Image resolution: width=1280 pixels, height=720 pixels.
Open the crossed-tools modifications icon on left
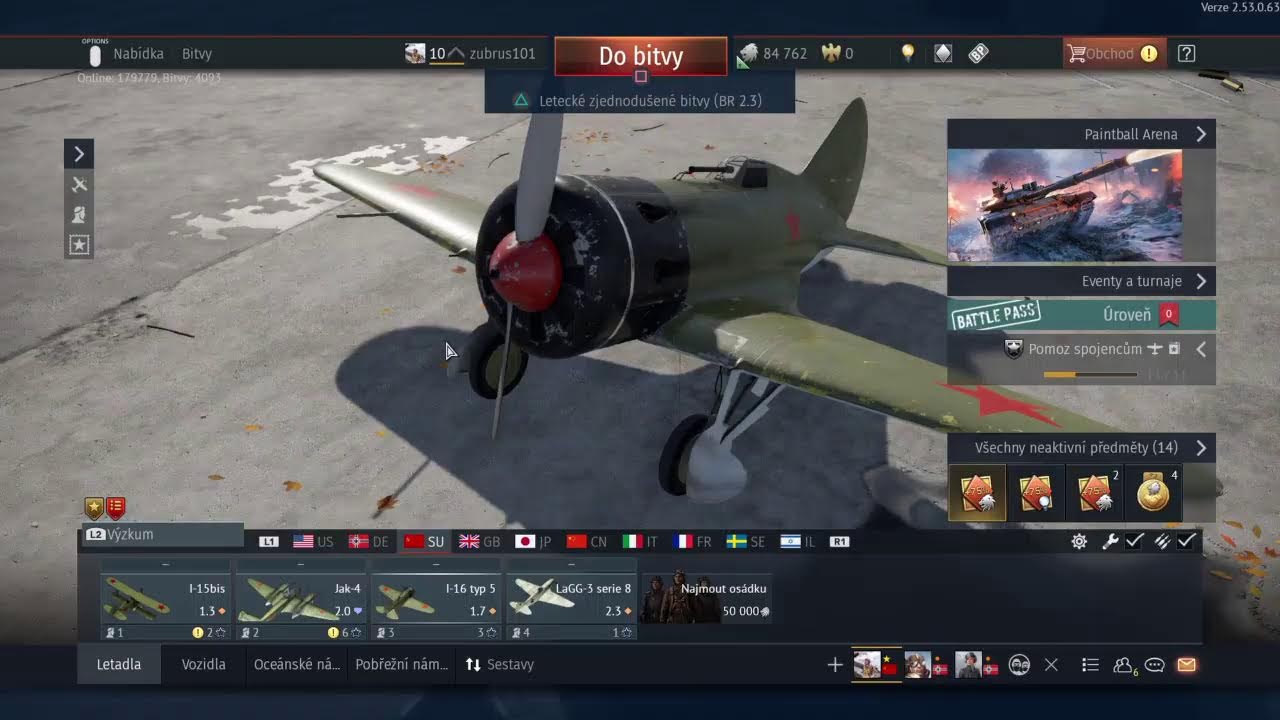79,184
